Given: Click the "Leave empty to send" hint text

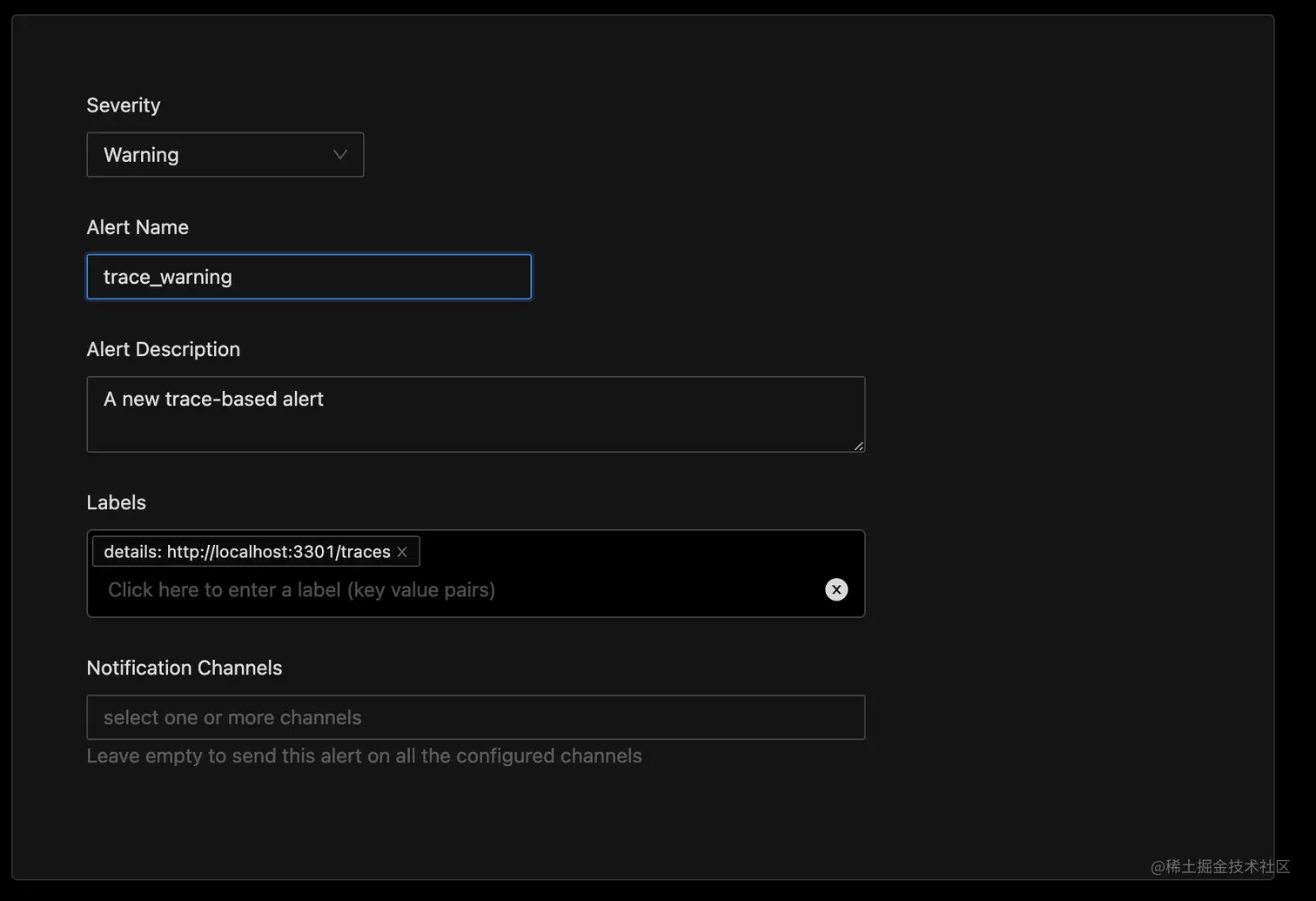Looking at the screenshot, I should coord(364,756).
